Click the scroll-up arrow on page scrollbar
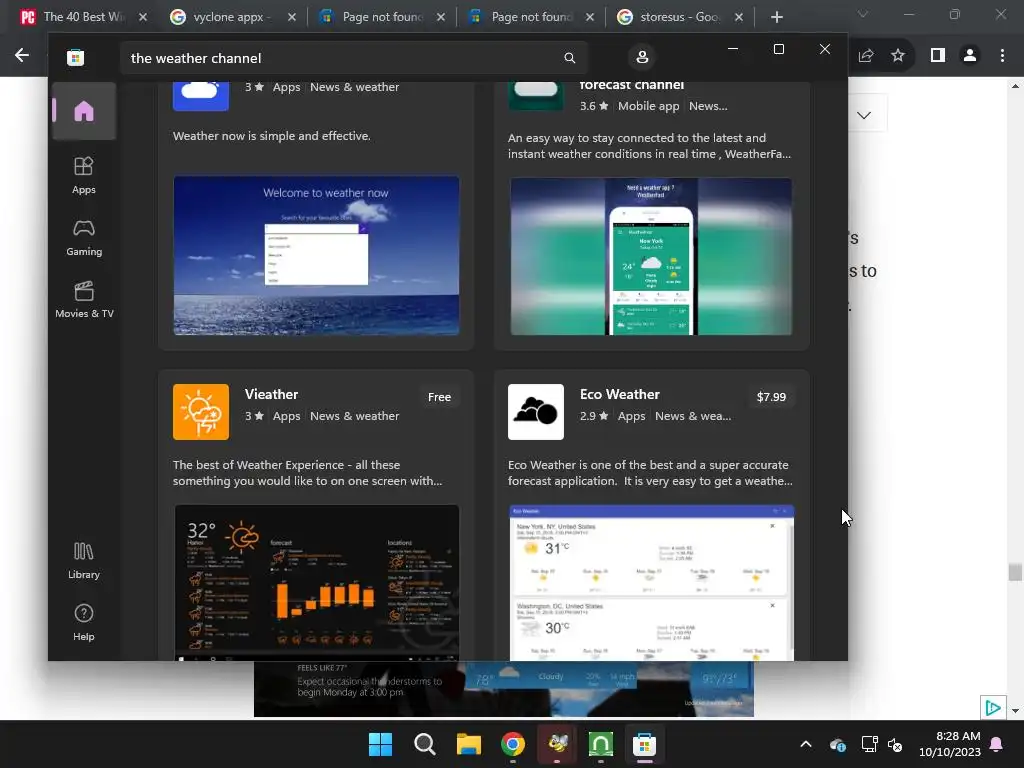The image size is (1024, 768). click(1015, 86)
